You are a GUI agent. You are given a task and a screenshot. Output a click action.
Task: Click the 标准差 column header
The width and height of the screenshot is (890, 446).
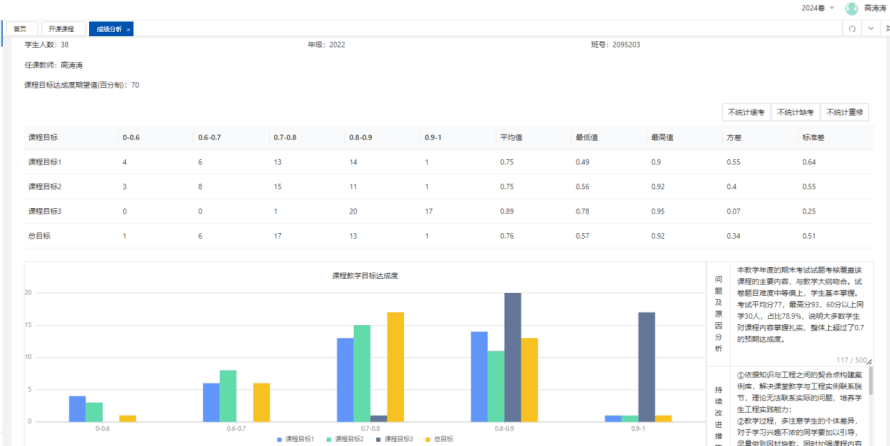click(x=810, y=136)
